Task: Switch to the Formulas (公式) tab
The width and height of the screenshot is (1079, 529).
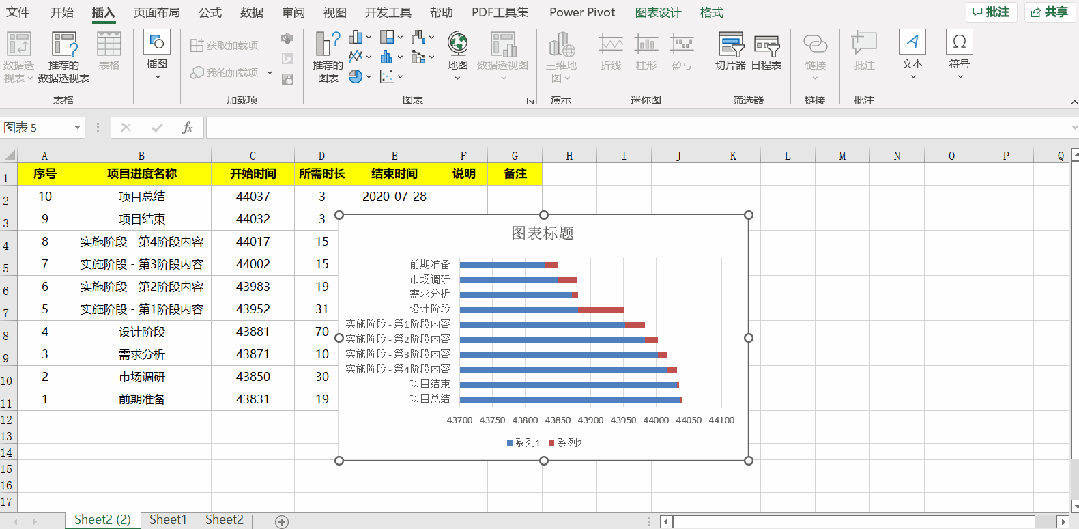Action: [210, 12]
